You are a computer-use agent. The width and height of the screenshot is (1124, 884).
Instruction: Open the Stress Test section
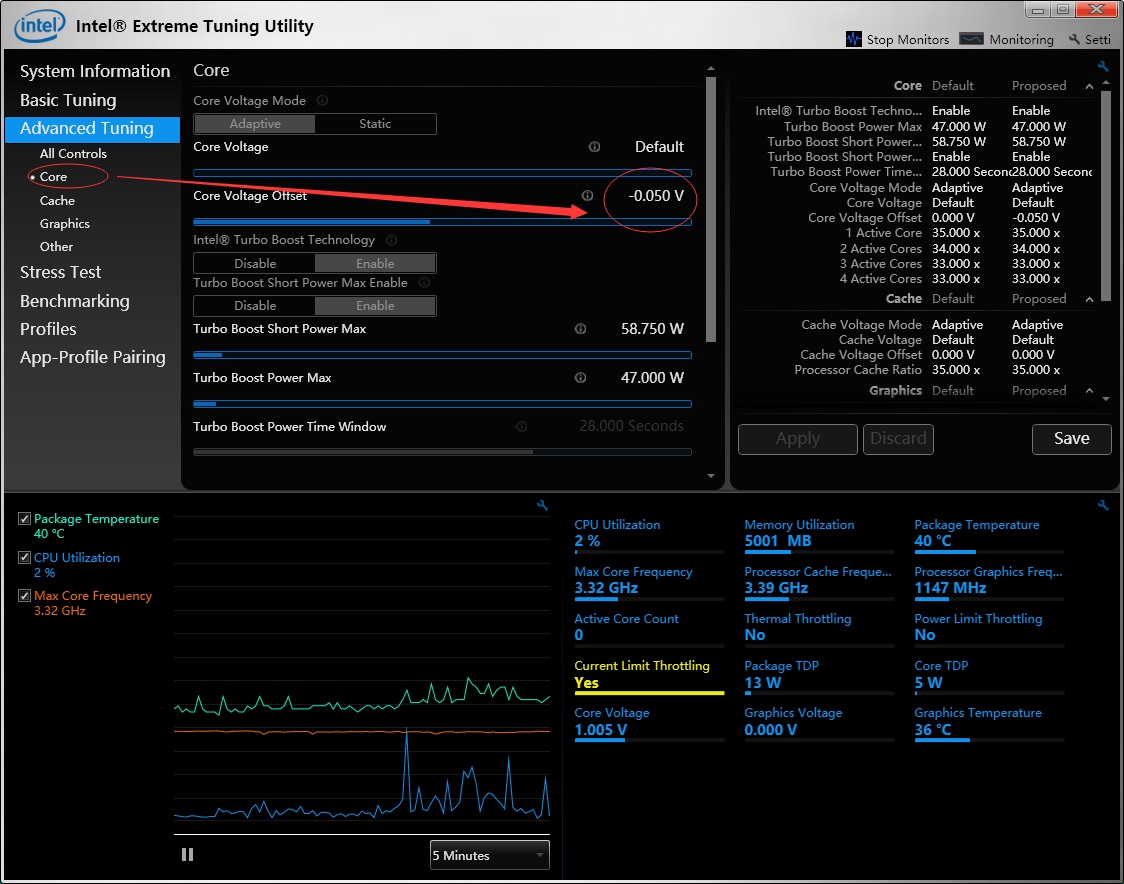pyautogui.click(x=60, y=272)
